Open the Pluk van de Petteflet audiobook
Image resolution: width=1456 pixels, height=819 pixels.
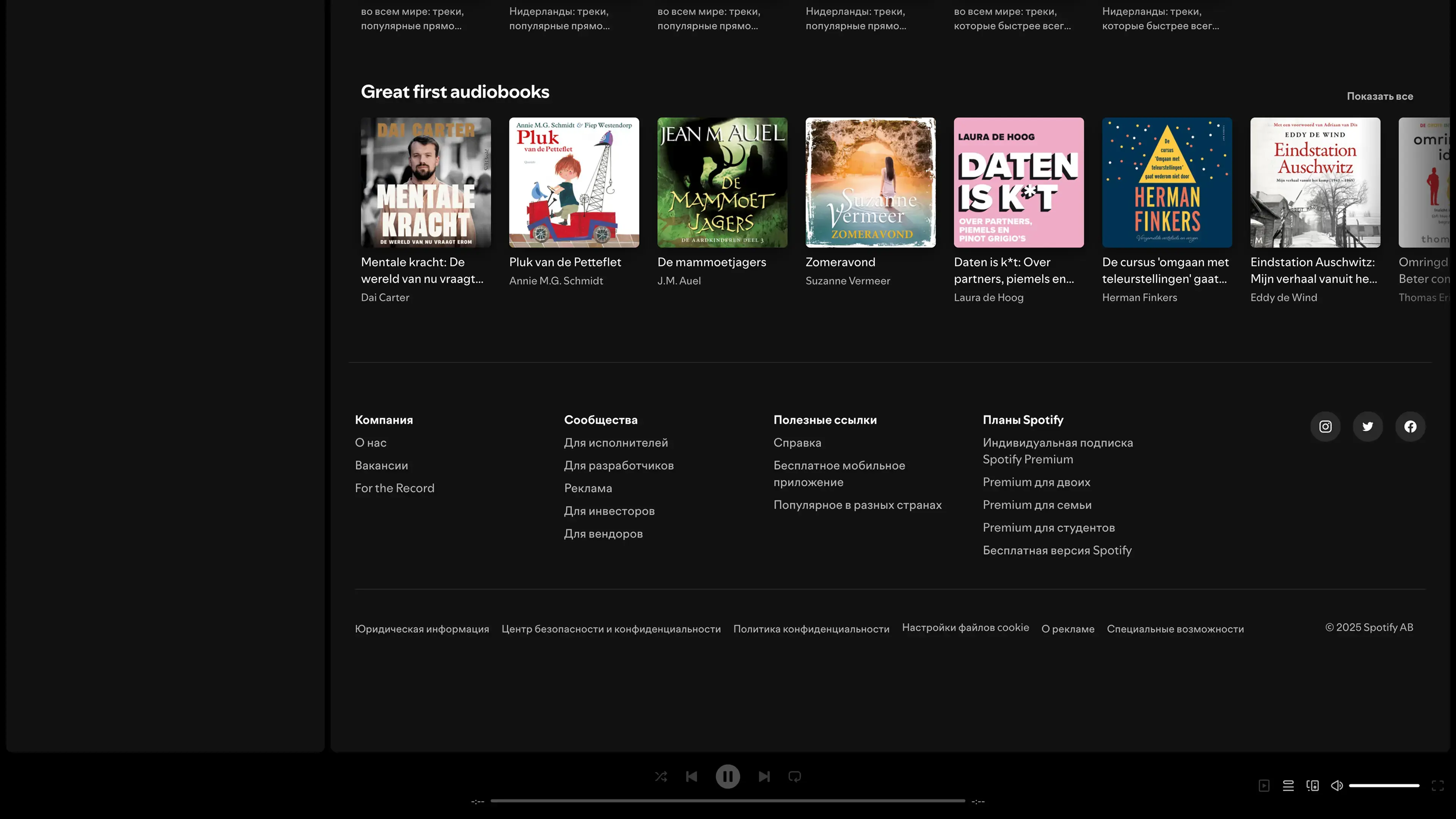point(574,182)
